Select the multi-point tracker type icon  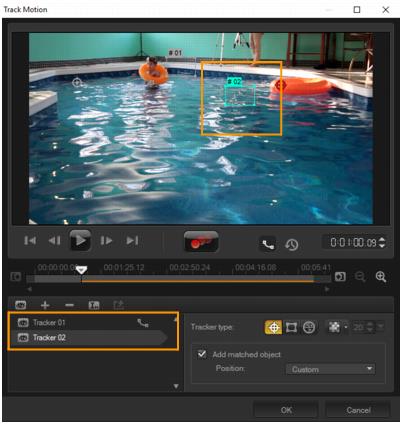coord(309,327)
